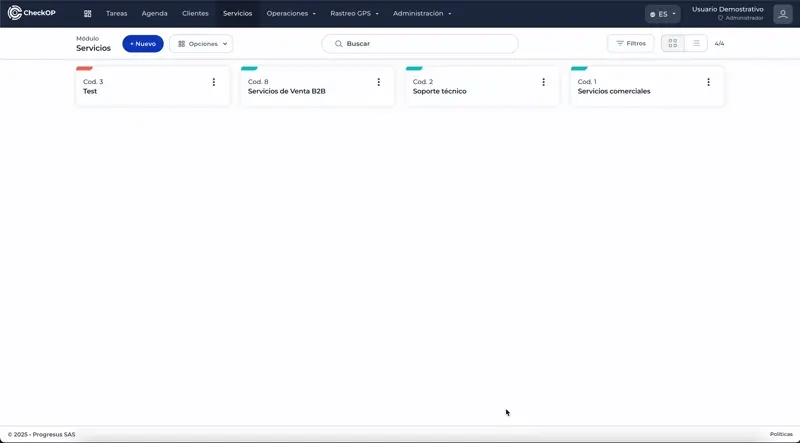Focus the Buscar search field
This screenshot has width=800, height=443.
(420, 44)
